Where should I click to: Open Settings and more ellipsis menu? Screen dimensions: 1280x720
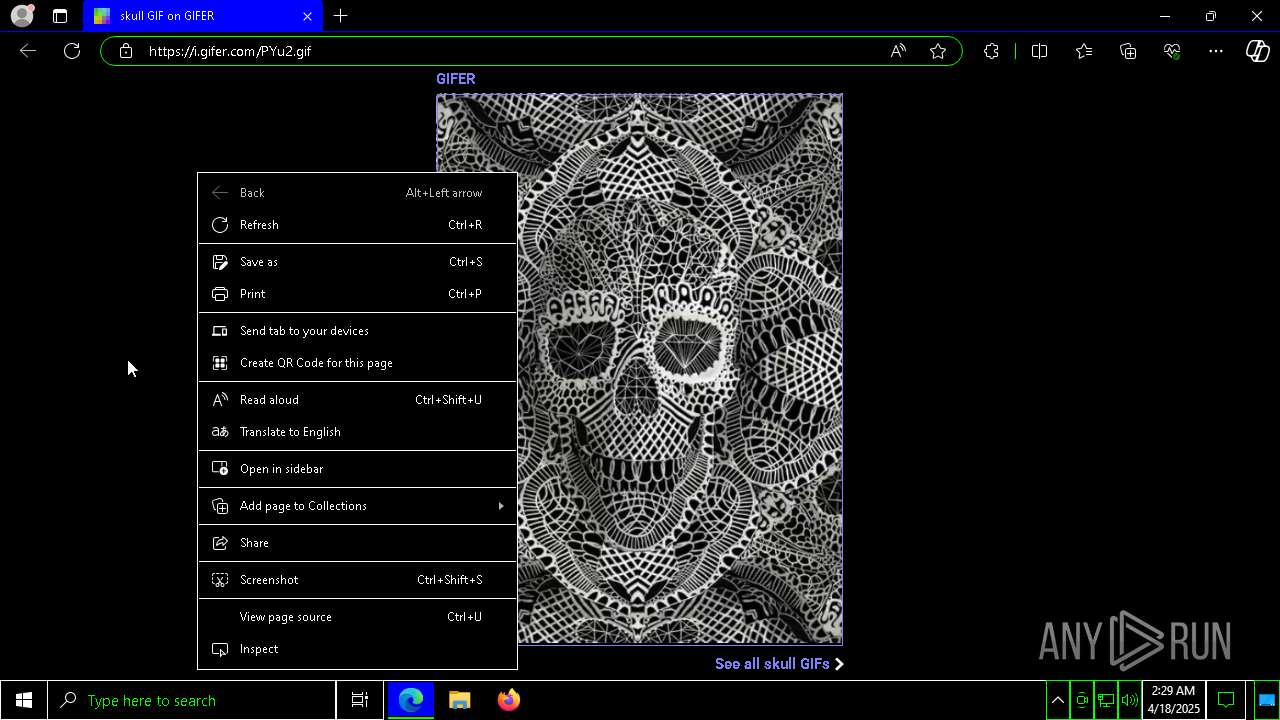click(x=1216, y=51)
